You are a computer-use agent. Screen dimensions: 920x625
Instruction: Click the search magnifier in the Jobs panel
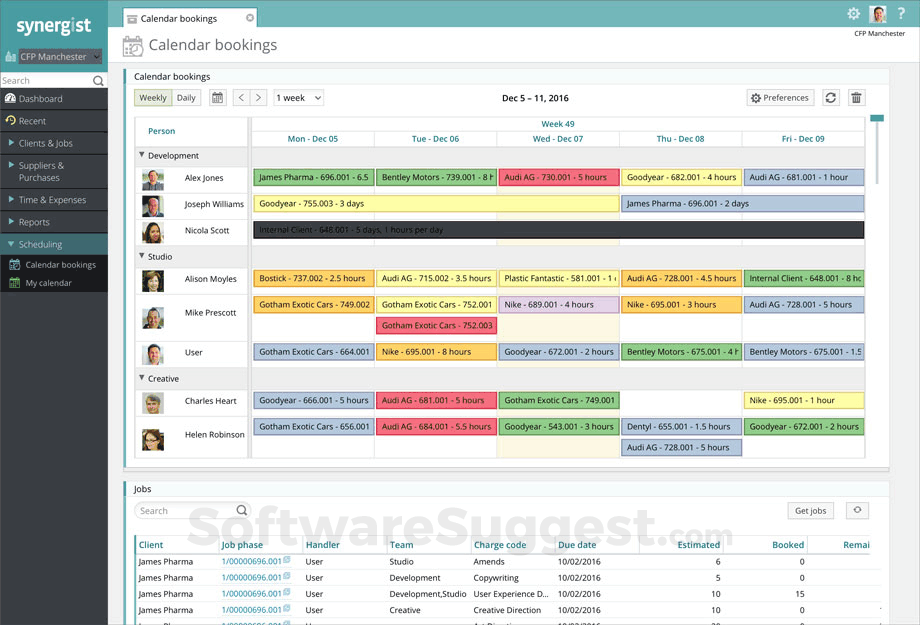tap(241, 510)
